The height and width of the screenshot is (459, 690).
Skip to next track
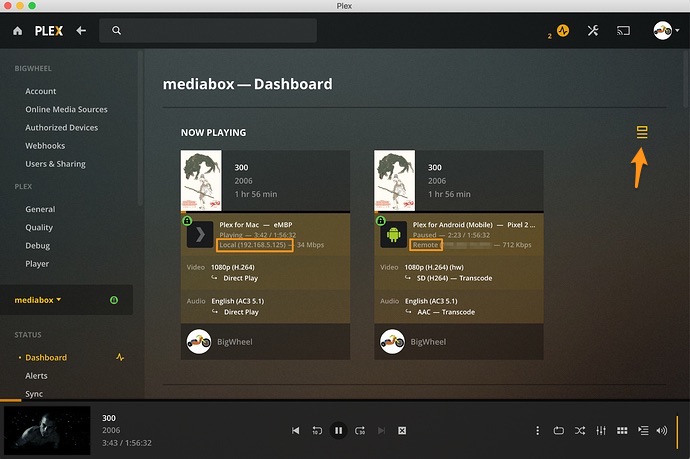point(381,430)
